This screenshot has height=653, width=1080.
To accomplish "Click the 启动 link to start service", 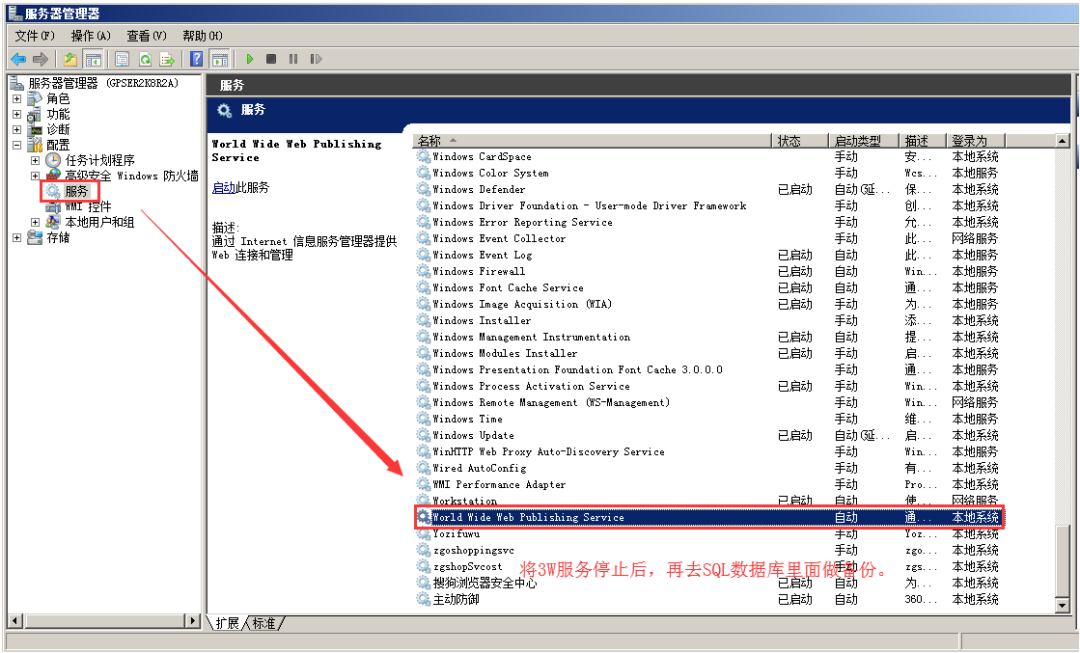I will [223, 187].
